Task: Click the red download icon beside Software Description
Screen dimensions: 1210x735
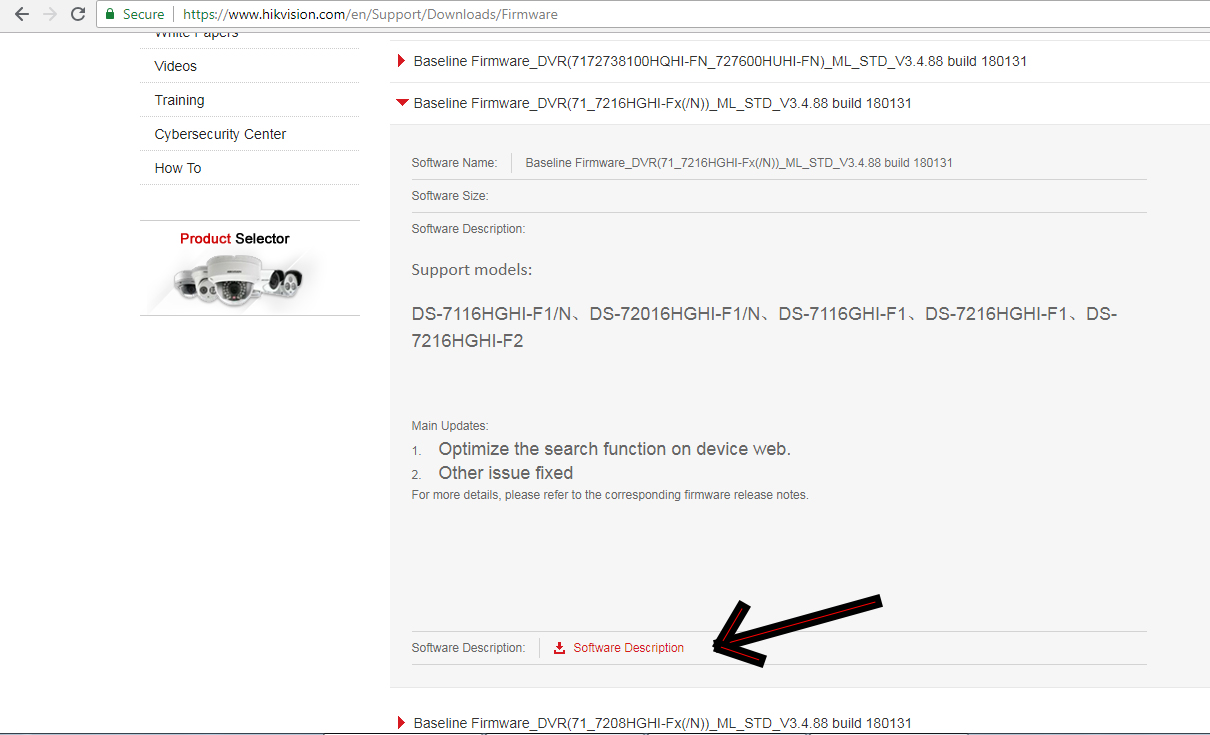Action: pos(560,648)
